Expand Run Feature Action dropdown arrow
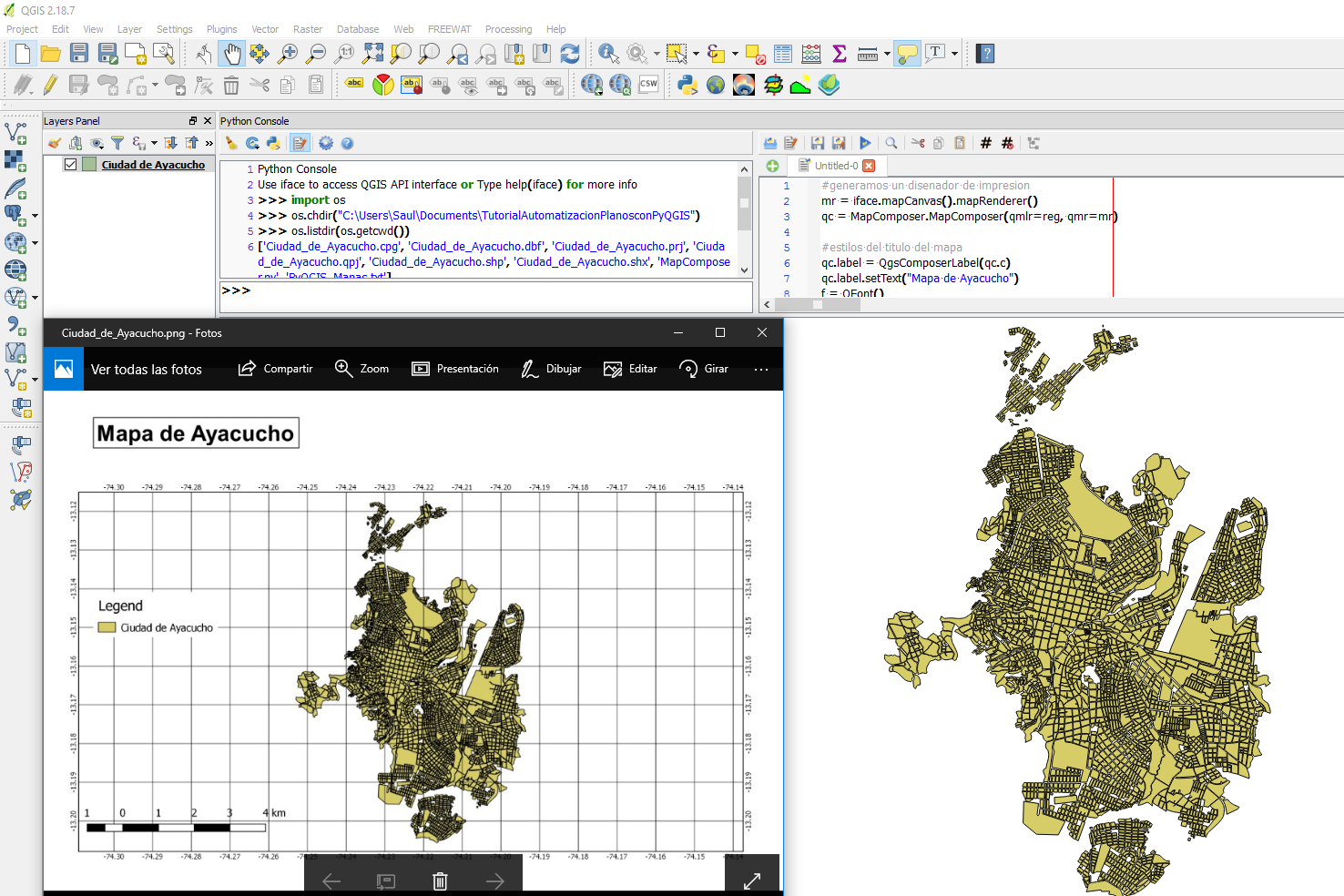 coord(657,54)
